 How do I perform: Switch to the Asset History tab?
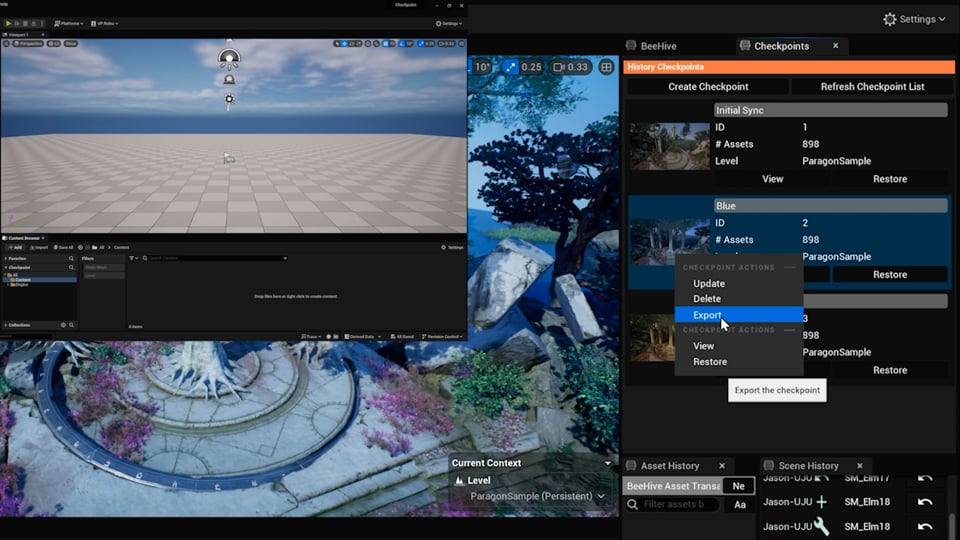click(669, 466)
